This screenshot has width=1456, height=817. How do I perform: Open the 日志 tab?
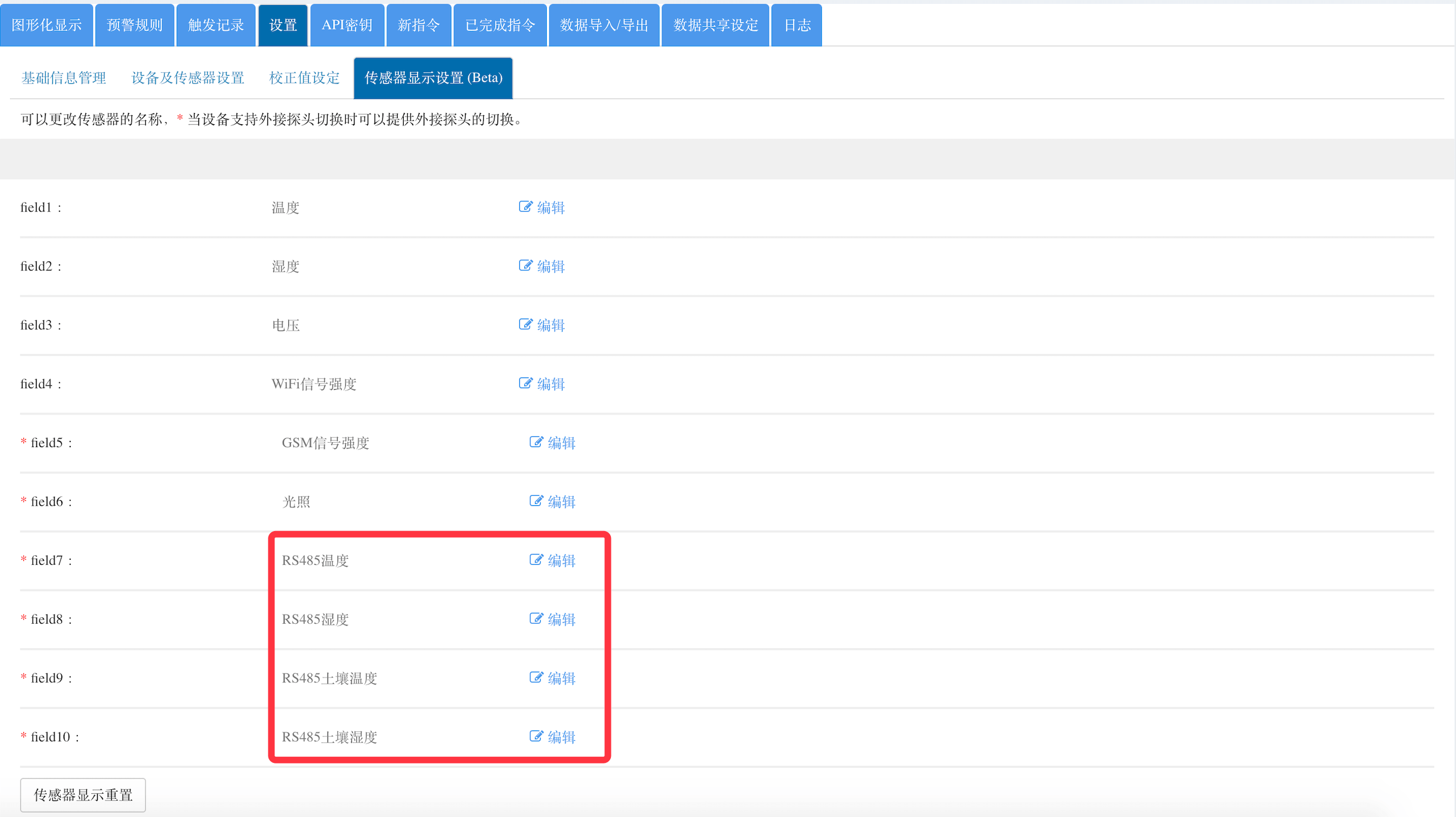tap(797, 25)
